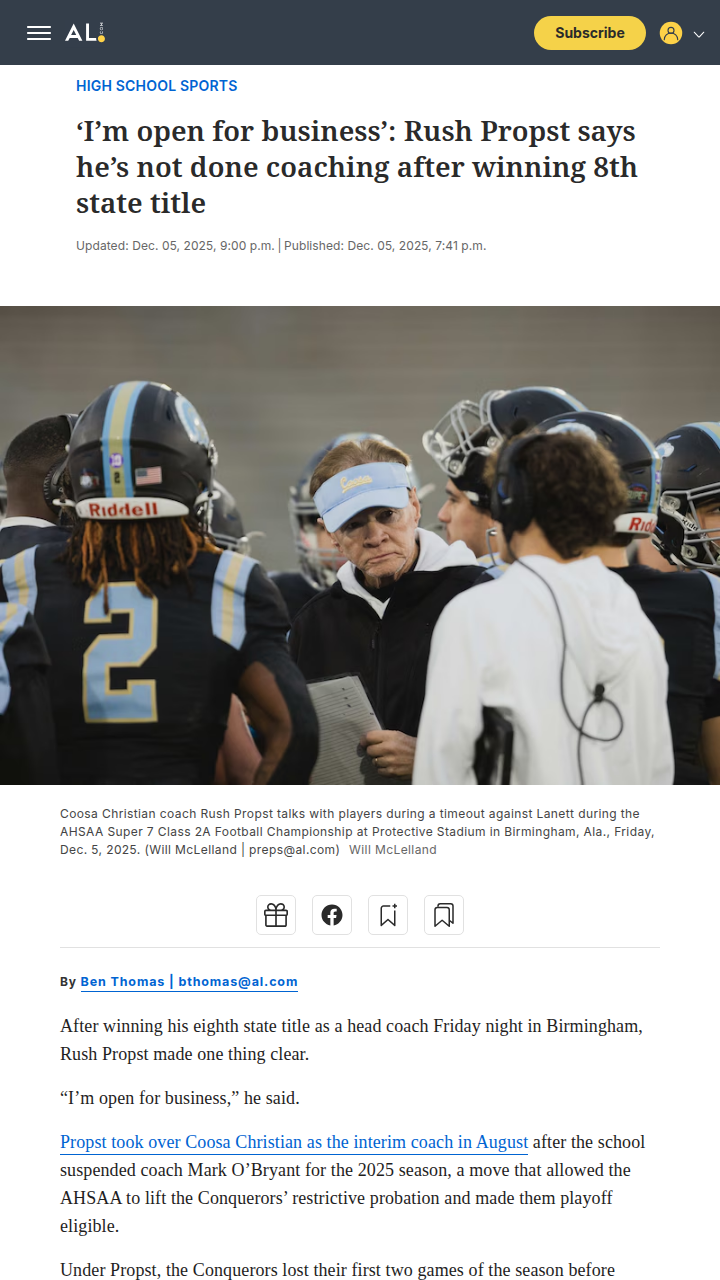Image resolution: width=720 pixels, height=1280 pixels.
Task: Expand the account dropdown chevron
Action: 699,34
